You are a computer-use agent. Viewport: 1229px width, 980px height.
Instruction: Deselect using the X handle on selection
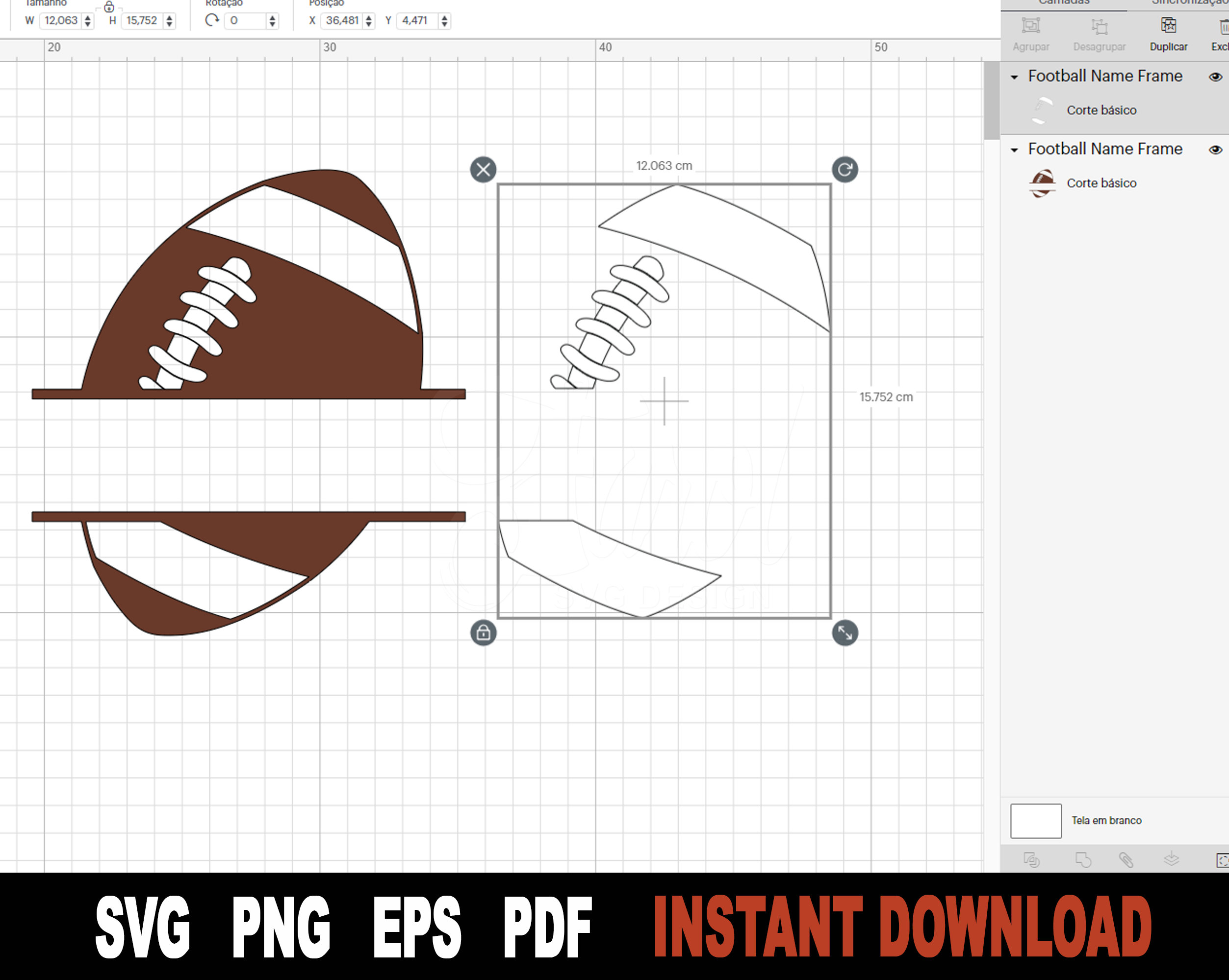coord(484,169)
